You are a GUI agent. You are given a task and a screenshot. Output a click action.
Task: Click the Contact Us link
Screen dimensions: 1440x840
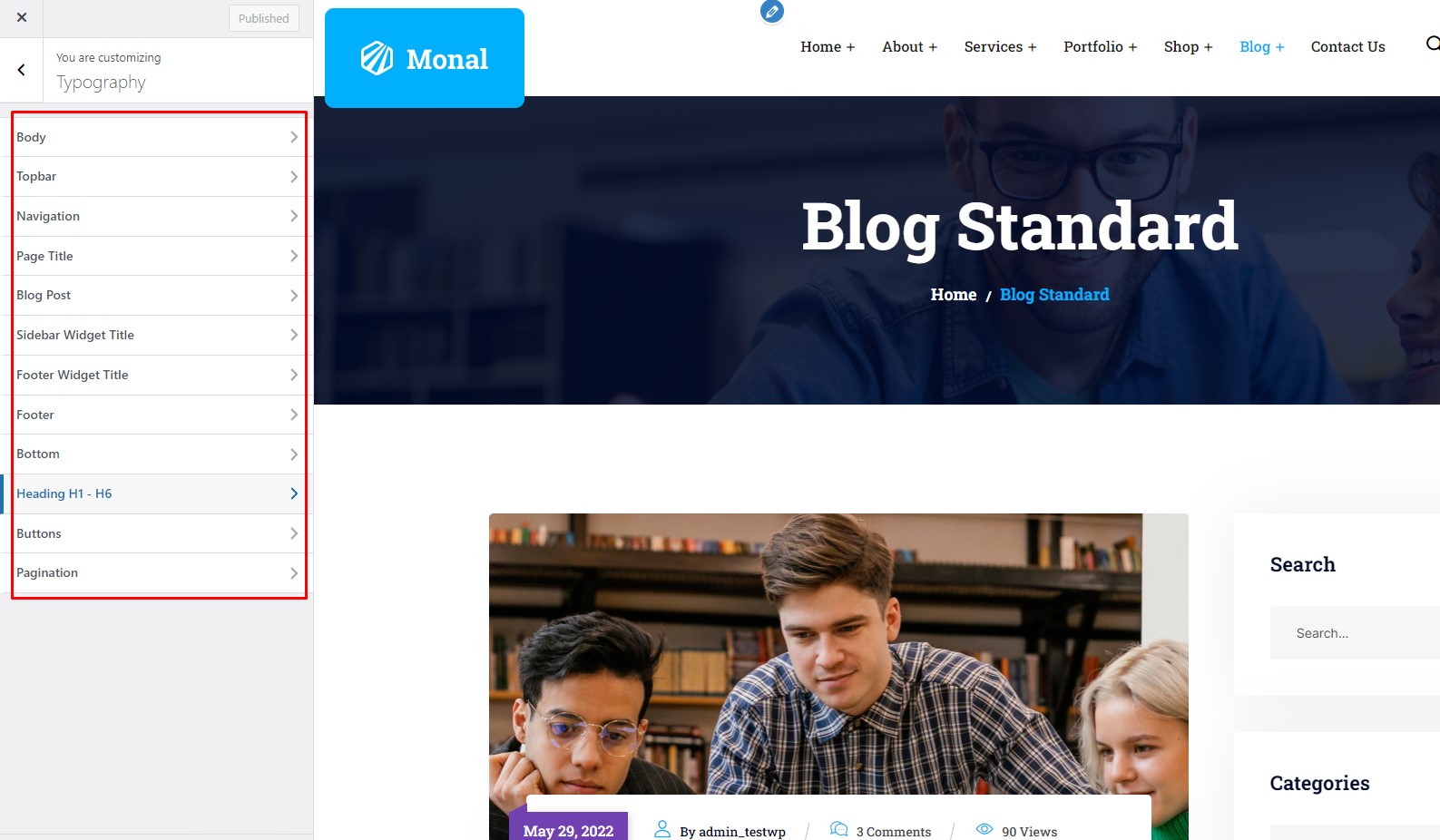pyautogui.click(x=1347, y=47)
